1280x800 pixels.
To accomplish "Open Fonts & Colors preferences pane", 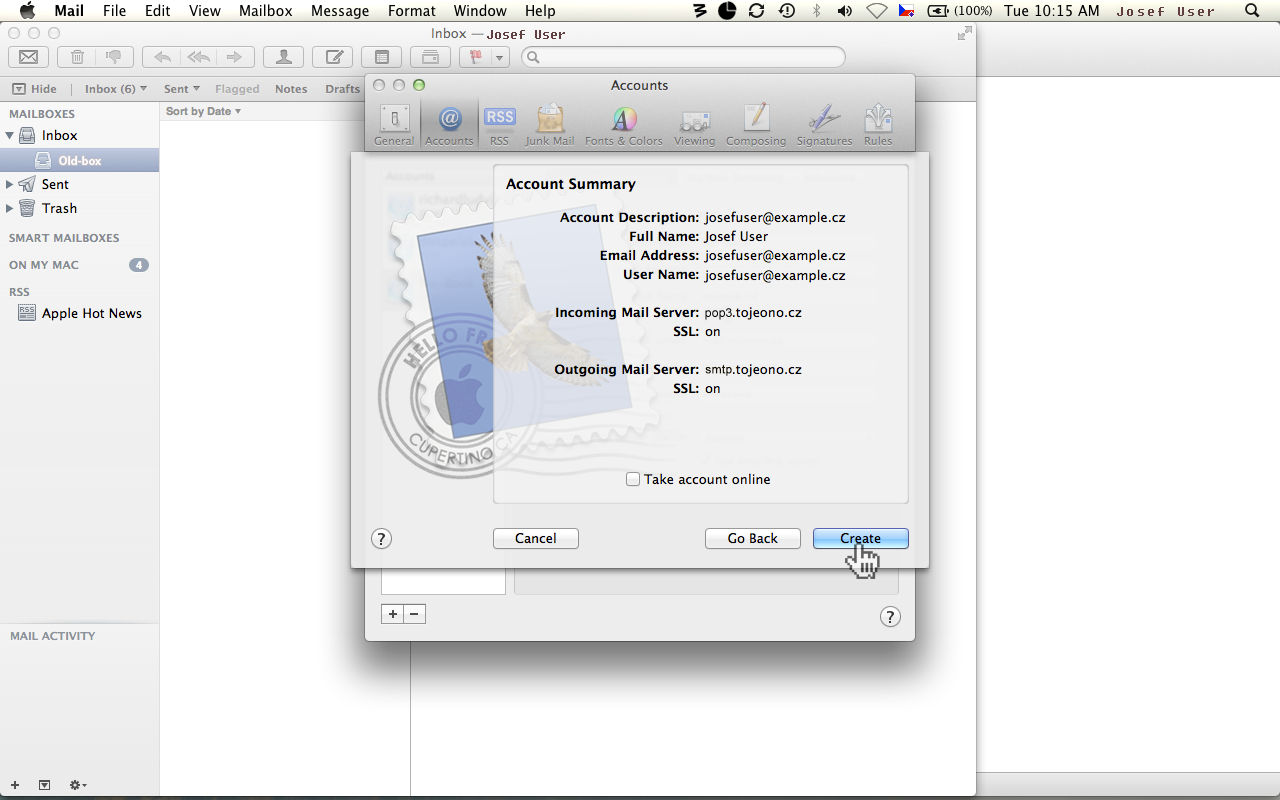I will pos(624,125).
